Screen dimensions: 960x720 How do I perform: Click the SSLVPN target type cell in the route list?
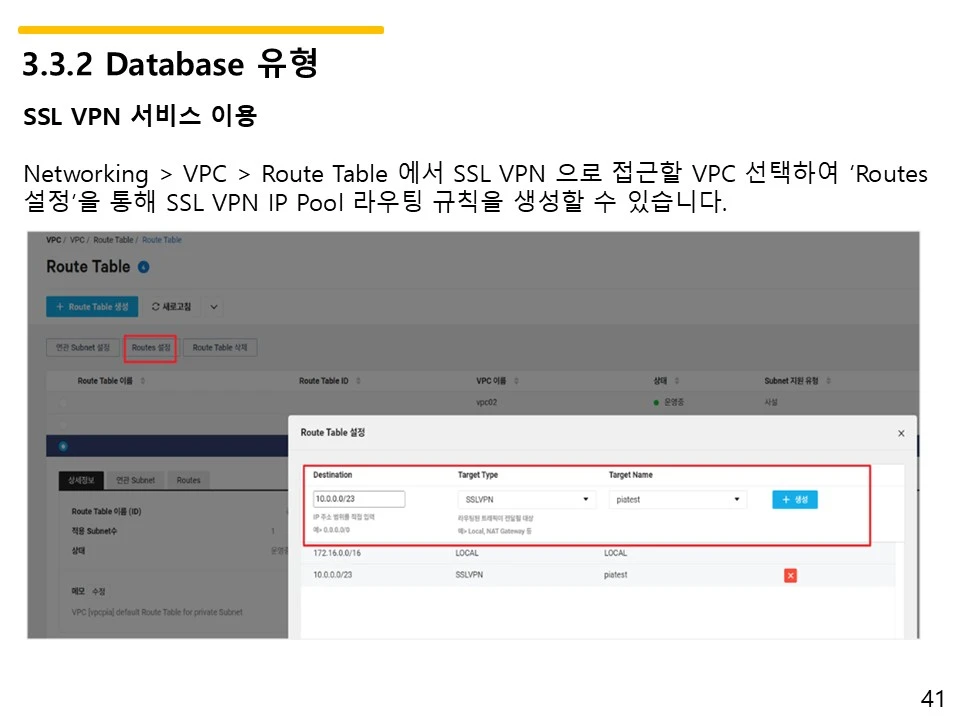point(469,575)
